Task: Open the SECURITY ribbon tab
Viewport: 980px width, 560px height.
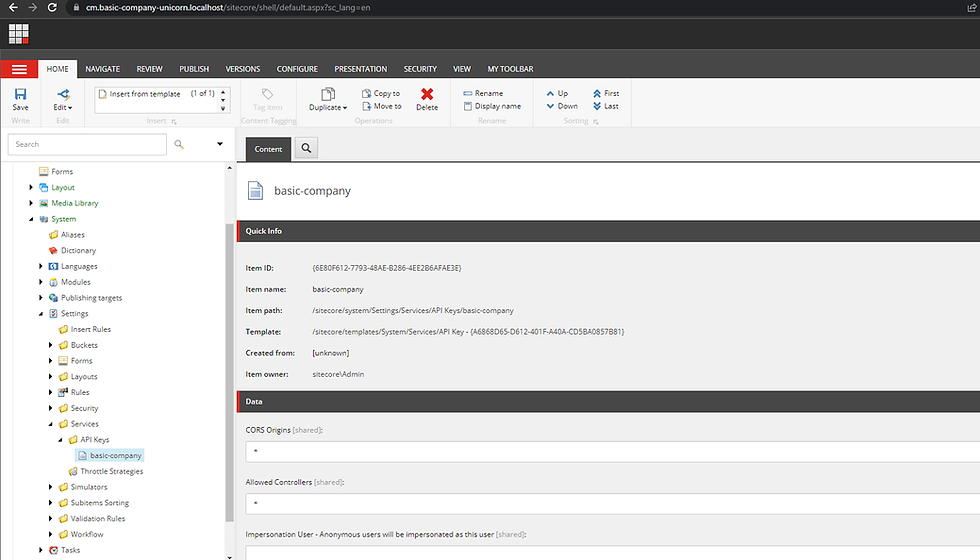Action: point(420,69)
